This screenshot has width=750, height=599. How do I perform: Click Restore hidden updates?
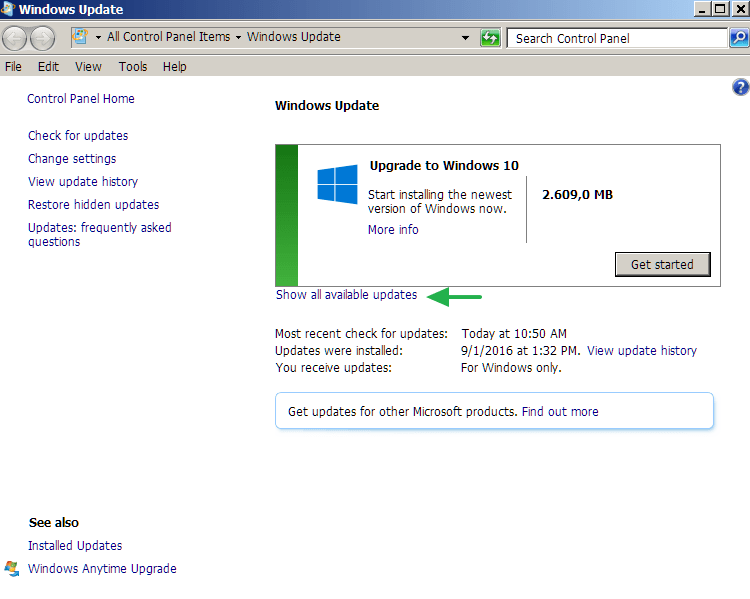[93, 204]
